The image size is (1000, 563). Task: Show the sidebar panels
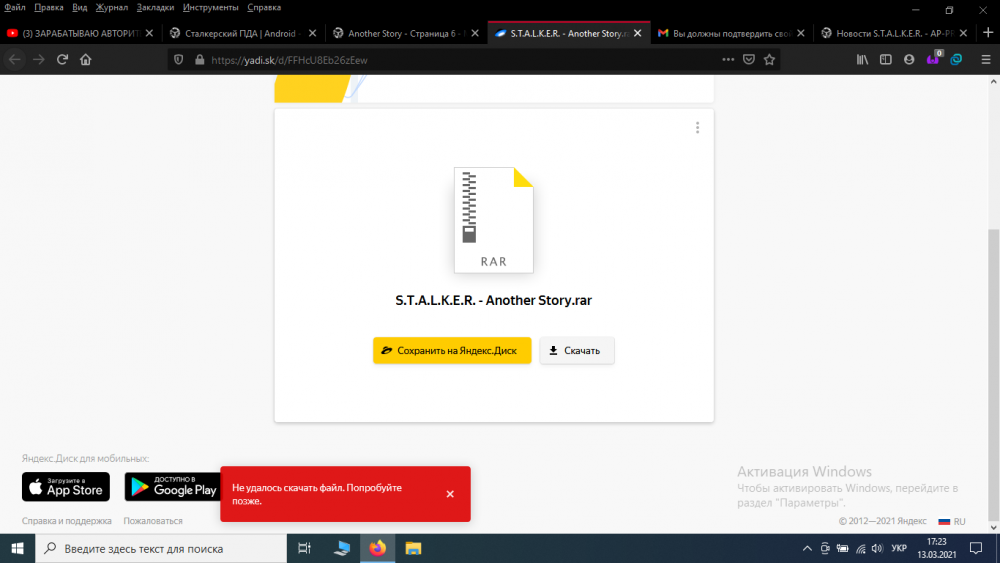[x=886, y=59]
